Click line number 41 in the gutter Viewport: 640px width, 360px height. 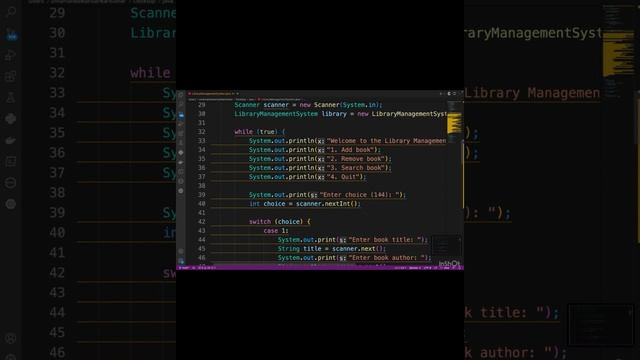(202, 213)
